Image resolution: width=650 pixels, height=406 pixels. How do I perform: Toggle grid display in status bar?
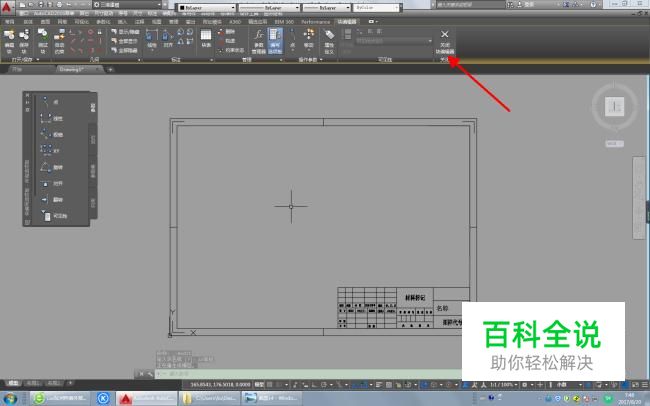(x=269, y=385)
